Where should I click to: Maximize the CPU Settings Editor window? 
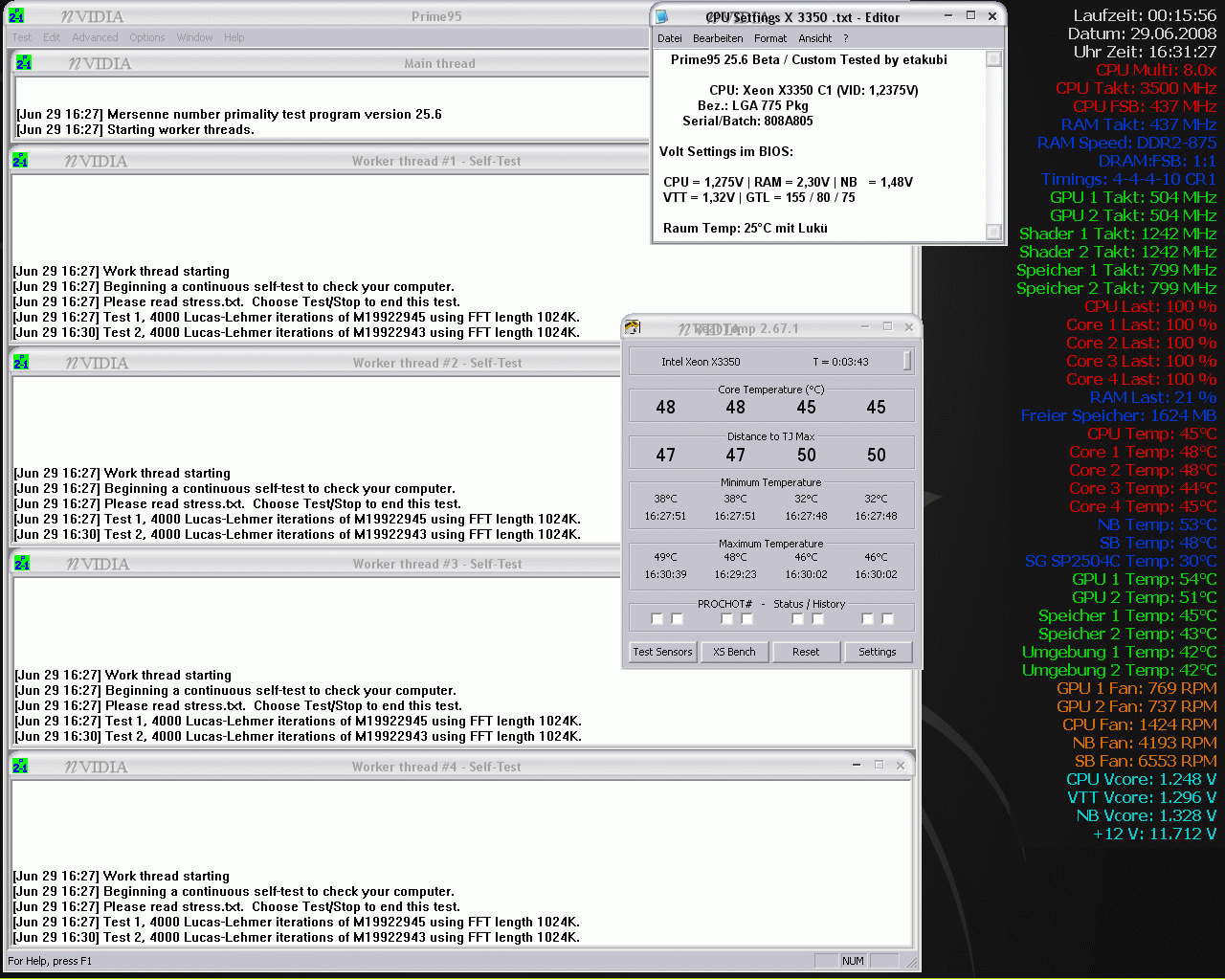970,15
